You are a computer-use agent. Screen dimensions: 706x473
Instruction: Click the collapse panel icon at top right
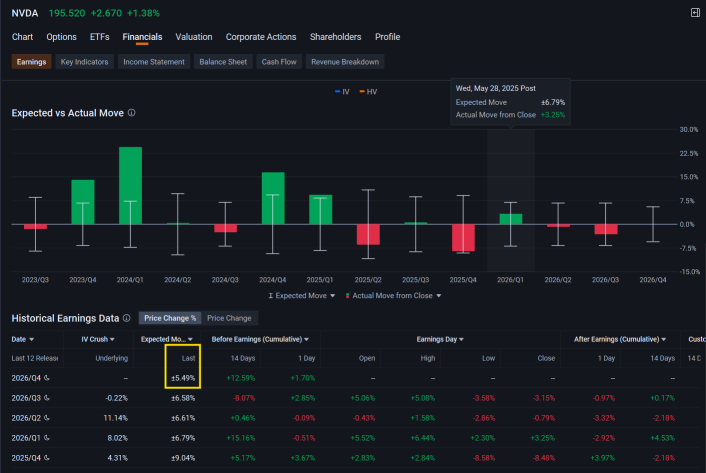pos(695,13)
